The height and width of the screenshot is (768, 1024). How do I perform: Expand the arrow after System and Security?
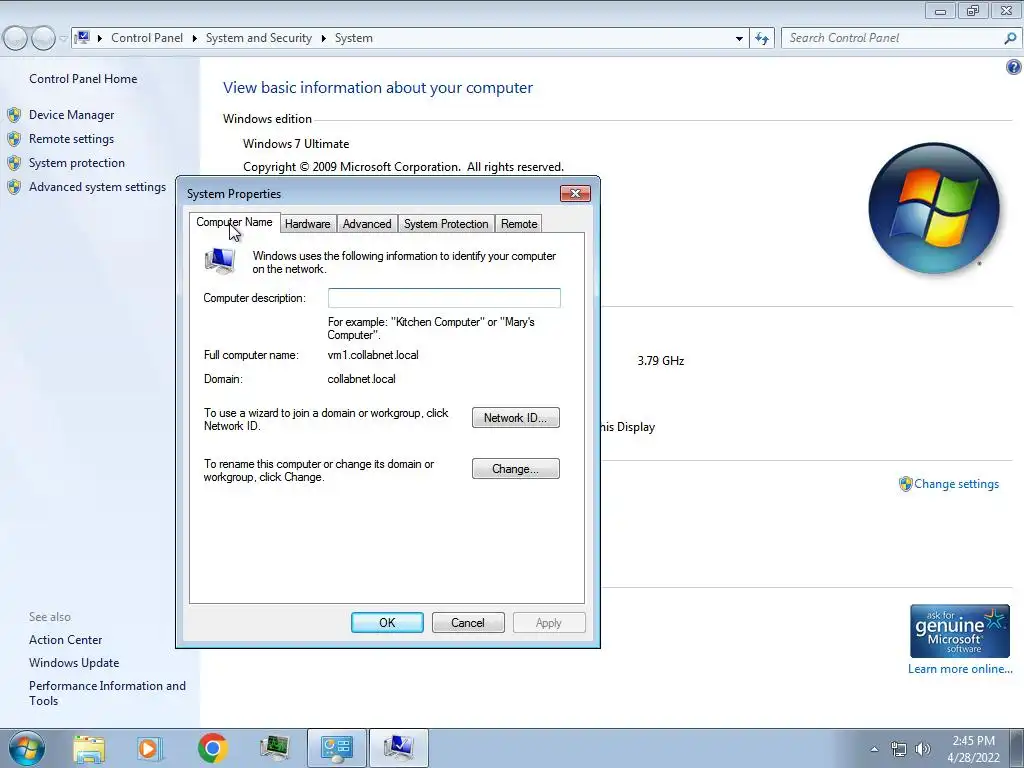pos(323,38)
